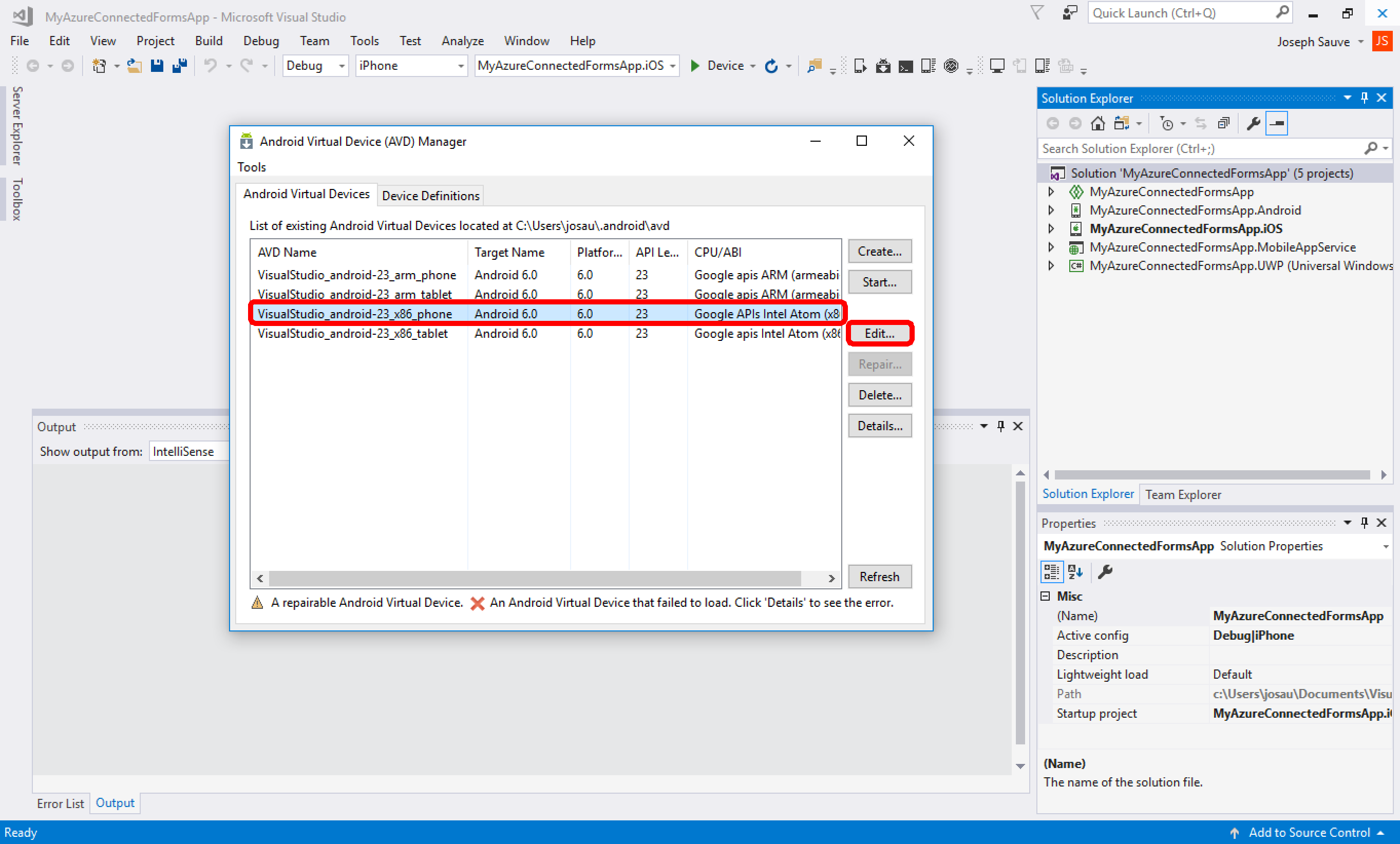Click the Categorized view icon in Properties

coord(1052,571)
